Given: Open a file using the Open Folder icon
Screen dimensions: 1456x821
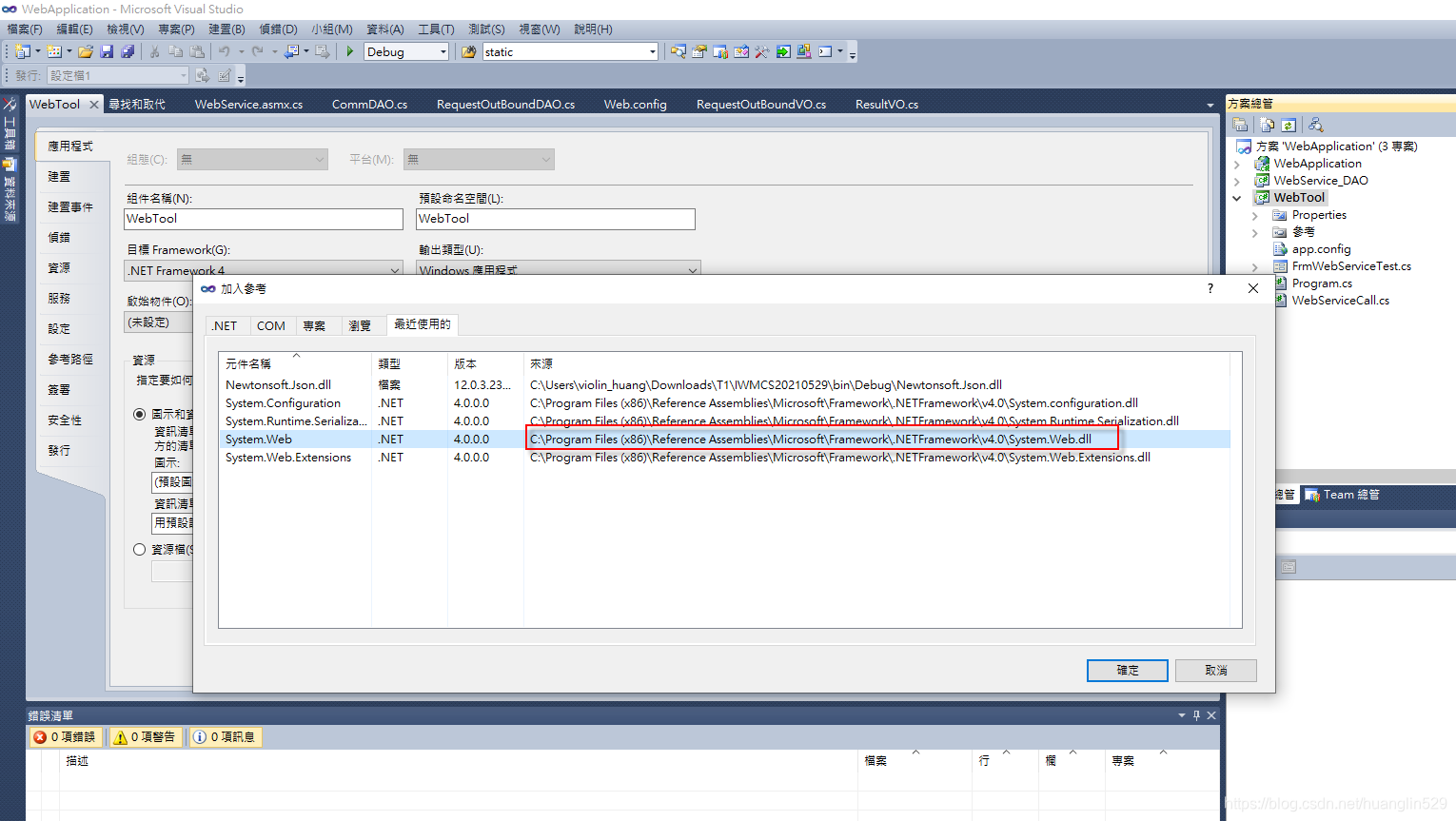Looking at the screenshot, I should point(87,51).
